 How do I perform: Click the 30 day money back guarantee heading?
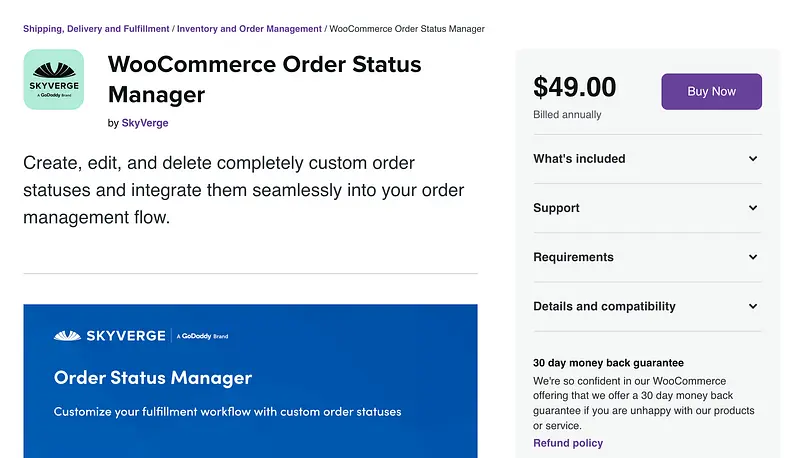click(x=608, y=363)
